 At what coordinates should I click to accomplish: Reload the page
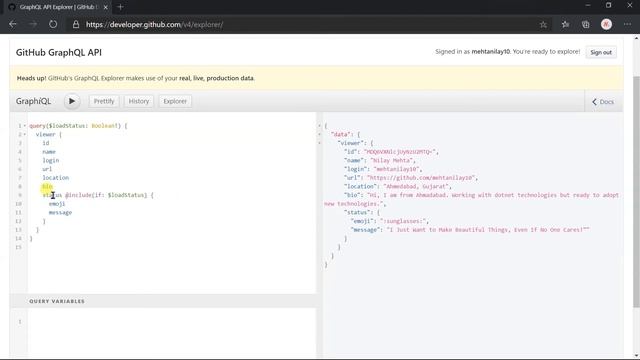point(53,24)
